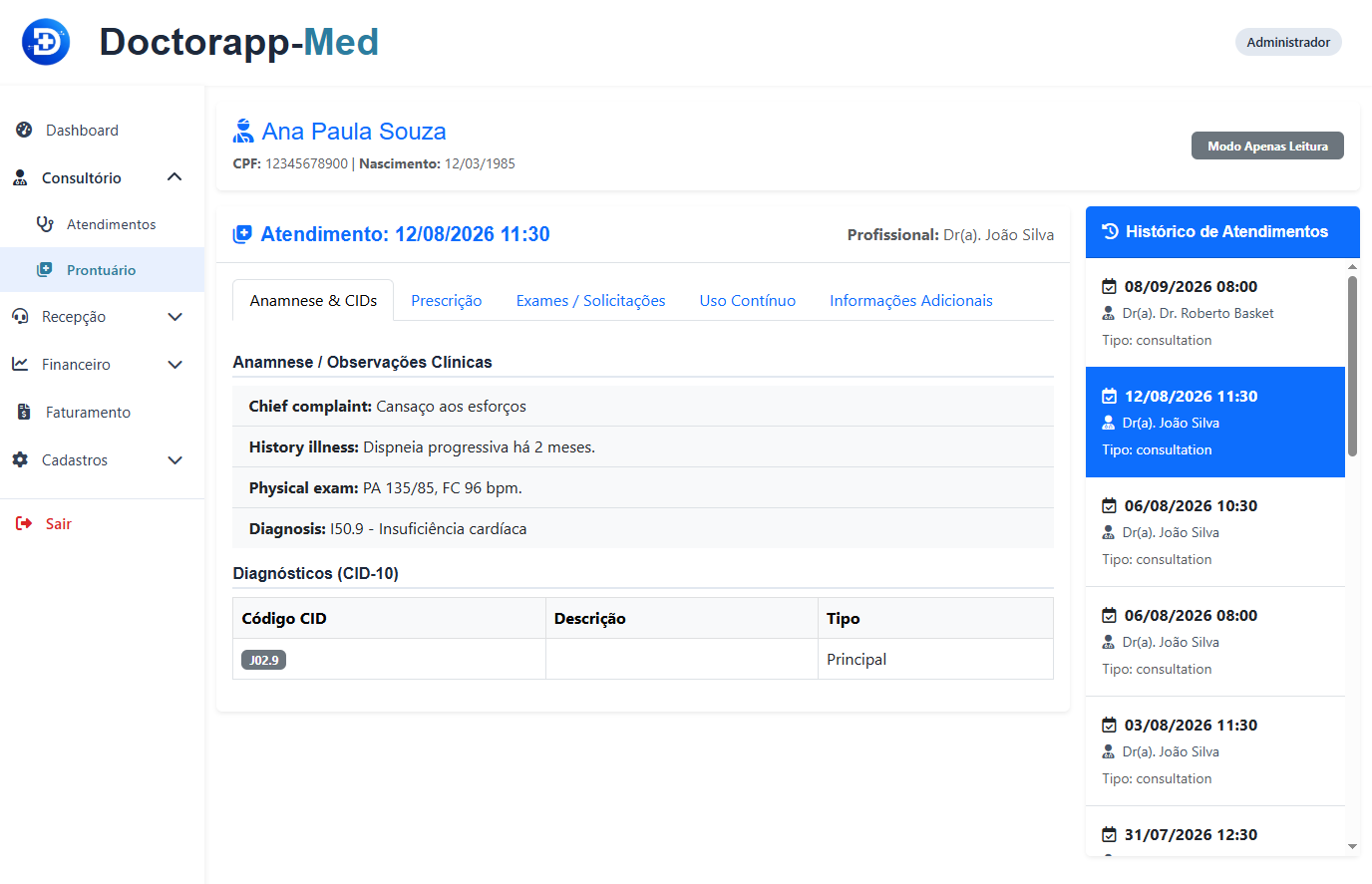
Task: Switch to the Prescrição tab
Action: click(x=447, y=300)
